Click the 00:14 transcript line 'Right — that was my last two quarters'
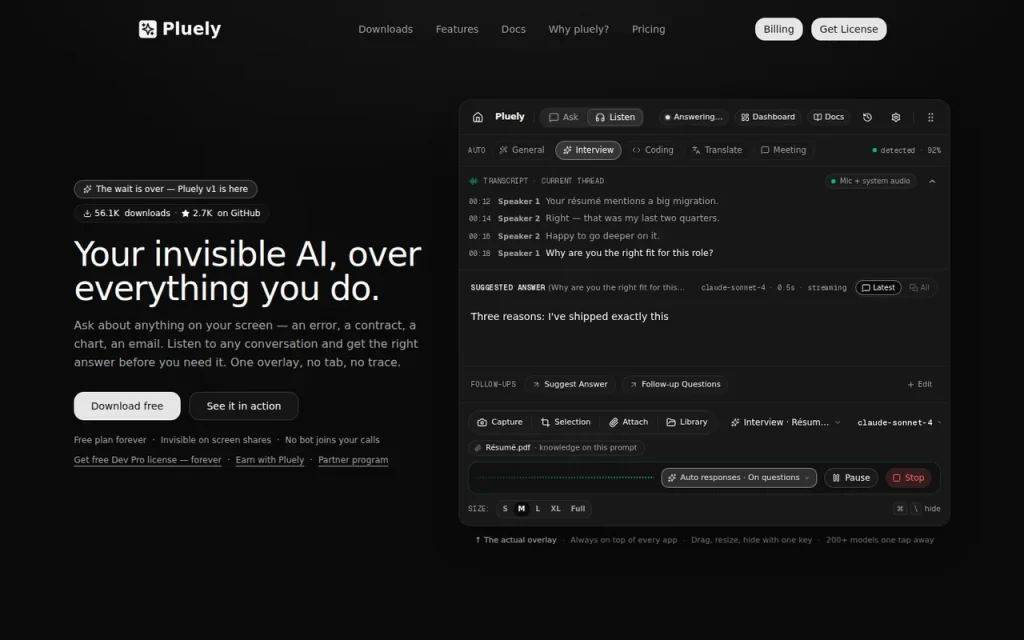The width and height of the screenshot is (1024, 640). [x=632, y=218]
